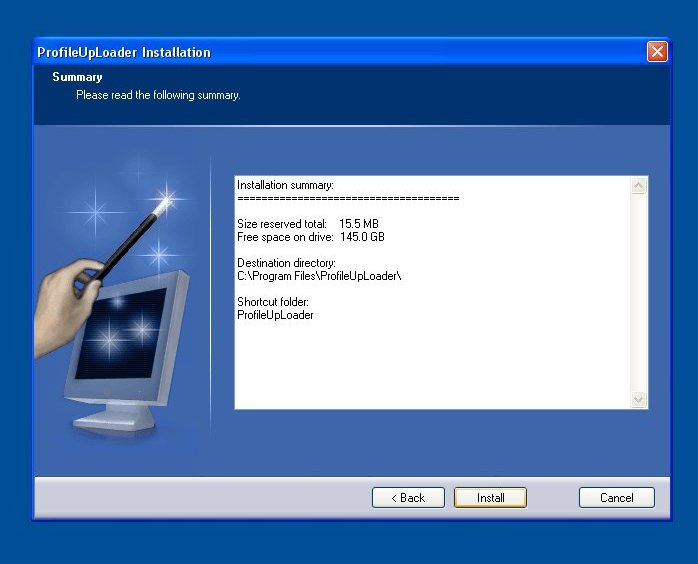Close the installation window with the X

657,52
